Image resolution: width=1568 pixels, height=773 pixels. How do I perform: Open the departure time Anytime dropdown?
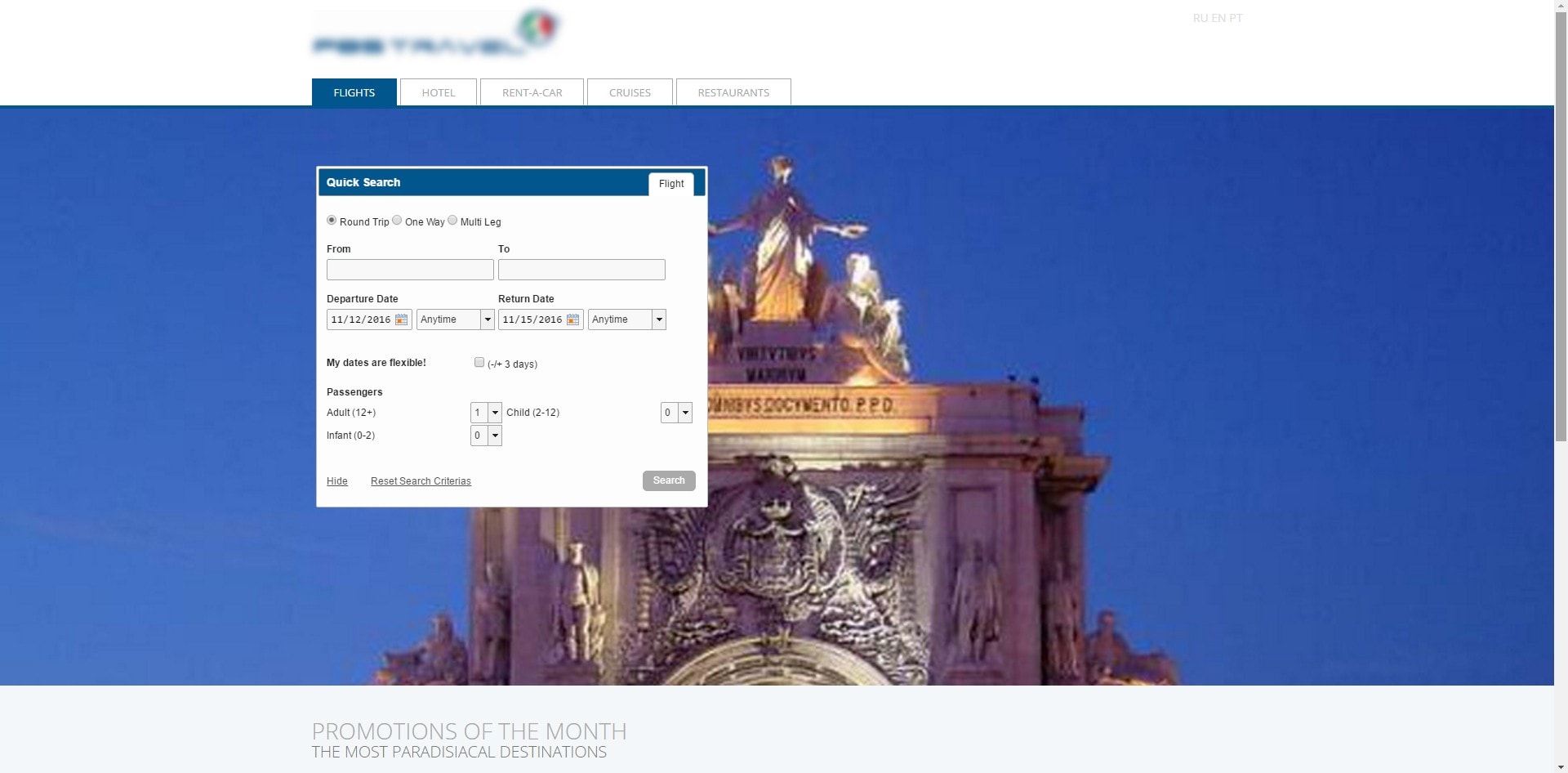(x=456, y=319)
